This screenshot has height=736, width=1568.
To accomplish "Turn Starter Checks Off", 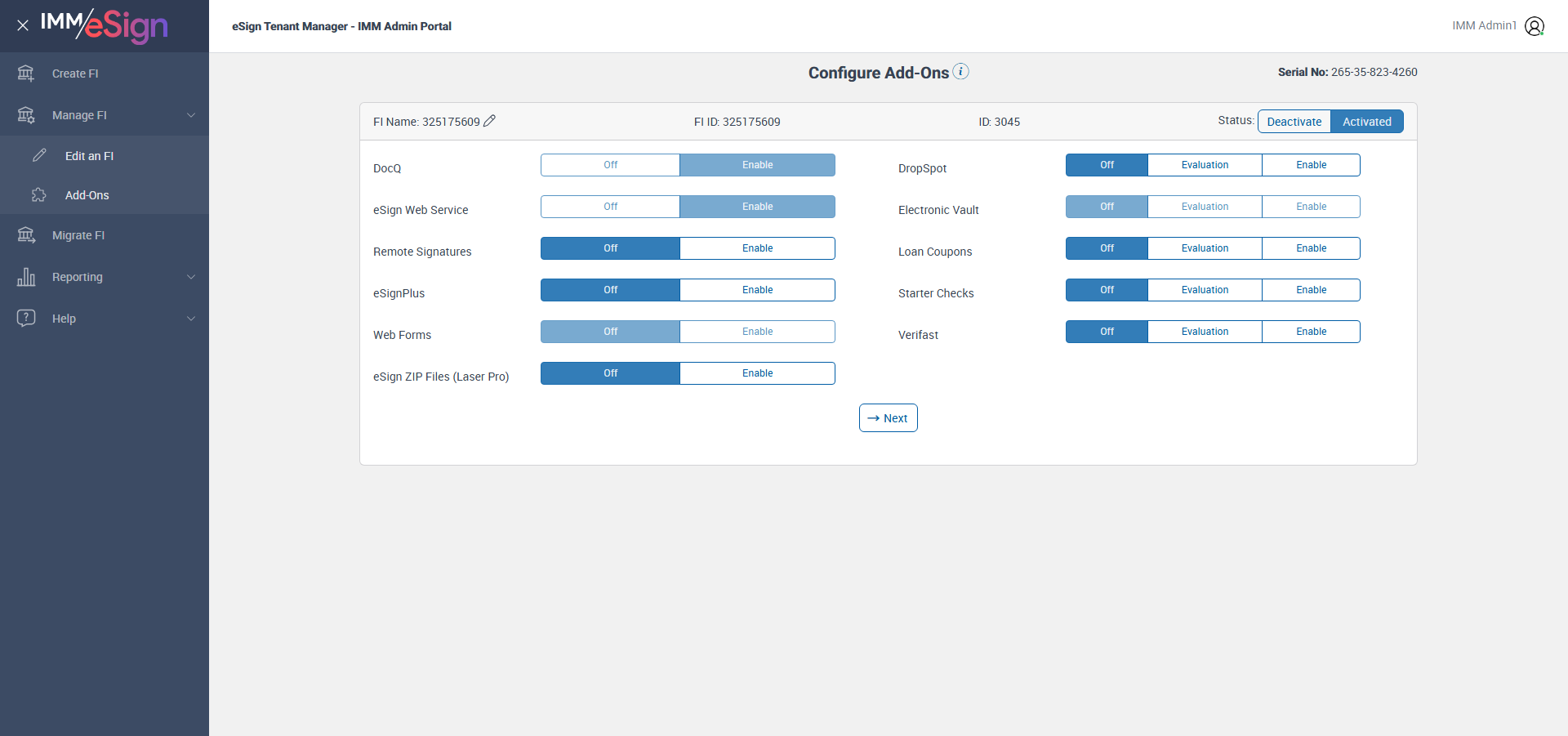I will [x=1107, y=290].
